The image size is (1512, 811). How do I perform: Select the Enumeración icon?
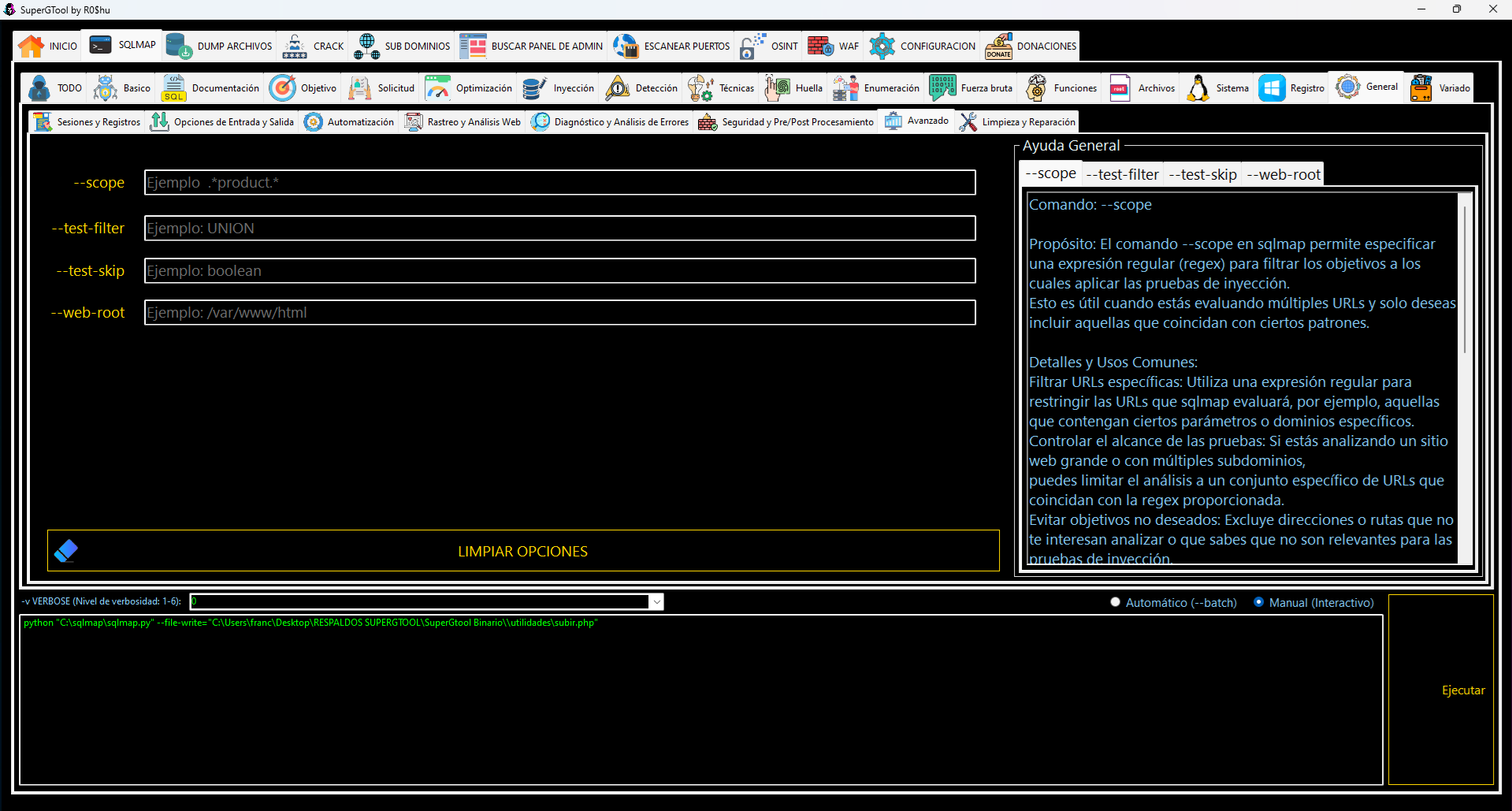845,88
